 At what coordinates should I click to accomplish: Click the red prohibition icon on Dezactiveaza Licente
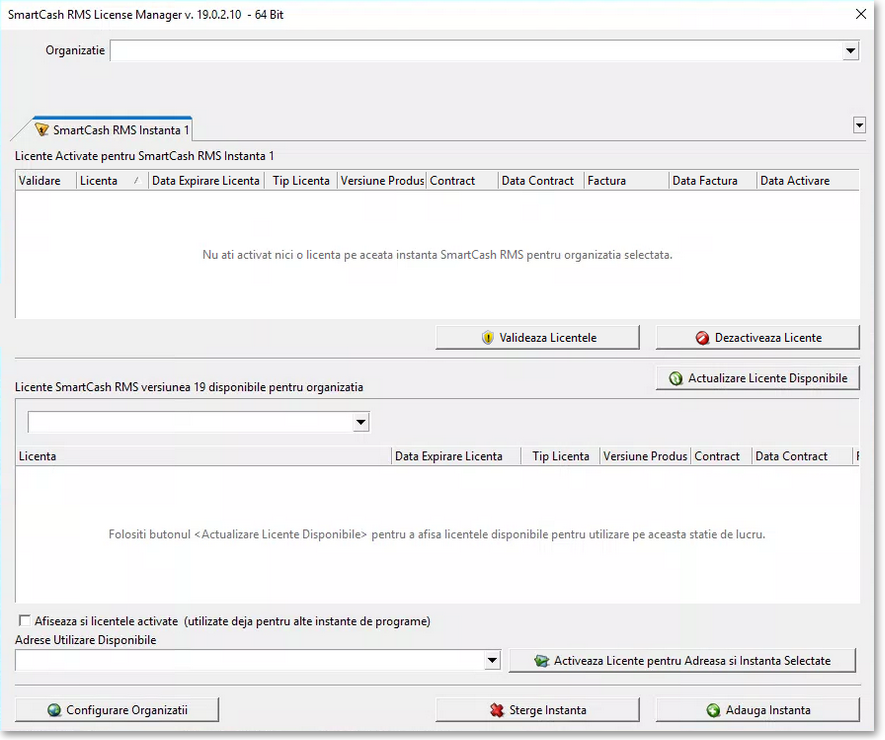tap(702, 338)
